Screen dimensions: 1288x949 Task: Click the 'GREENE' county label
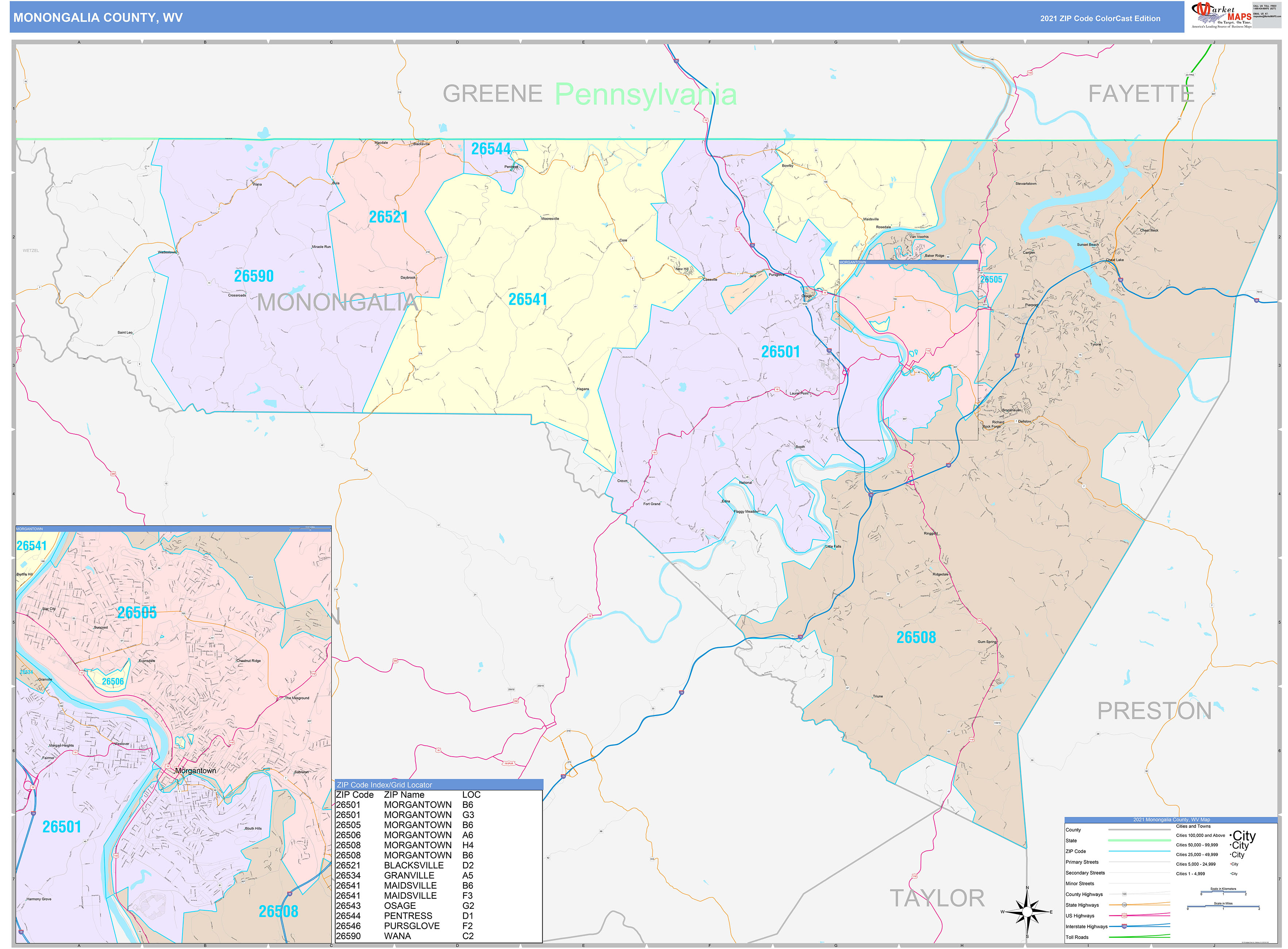[x=492, y=94]
